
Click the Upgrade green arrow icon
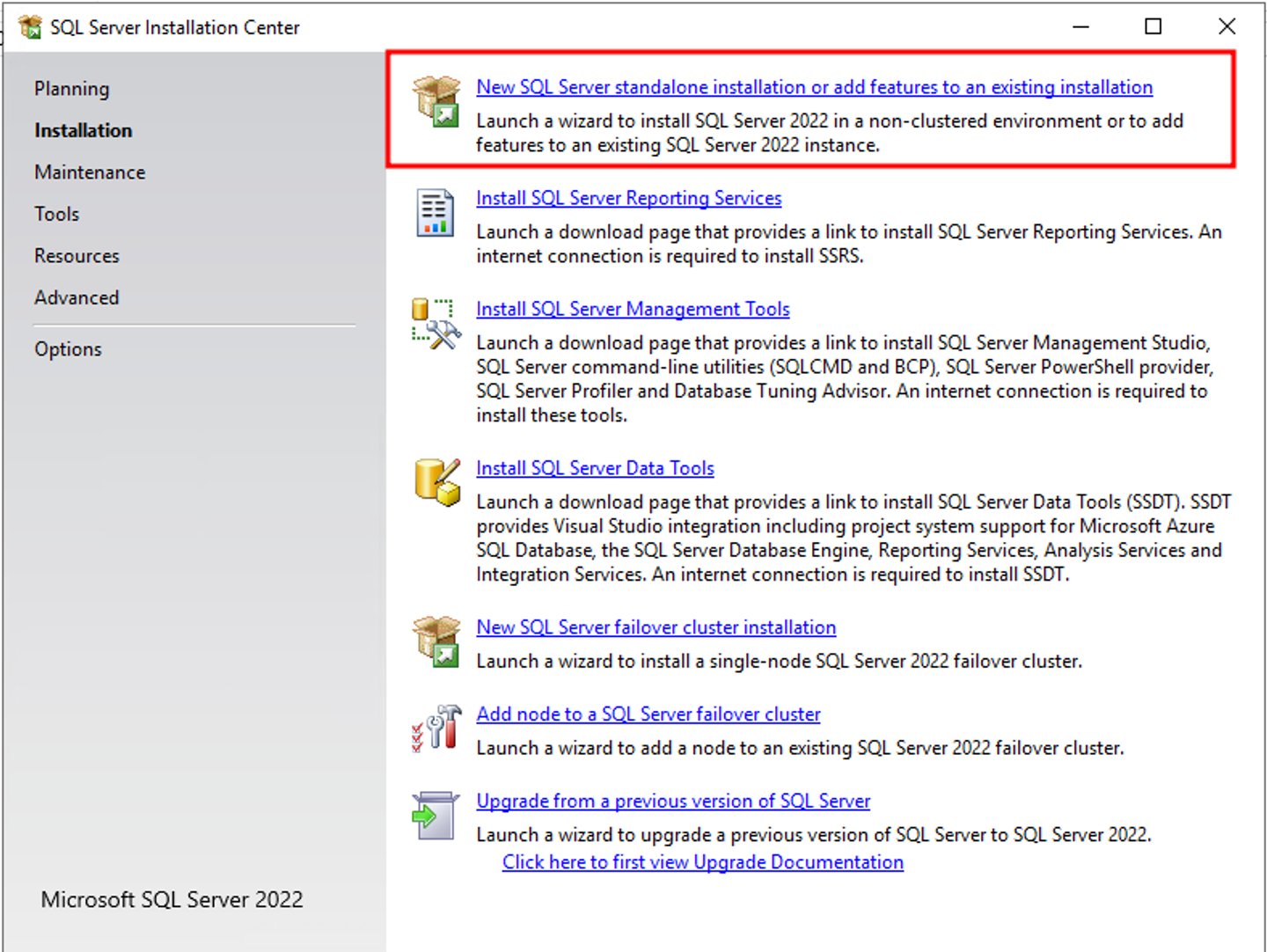coord(436,816)
